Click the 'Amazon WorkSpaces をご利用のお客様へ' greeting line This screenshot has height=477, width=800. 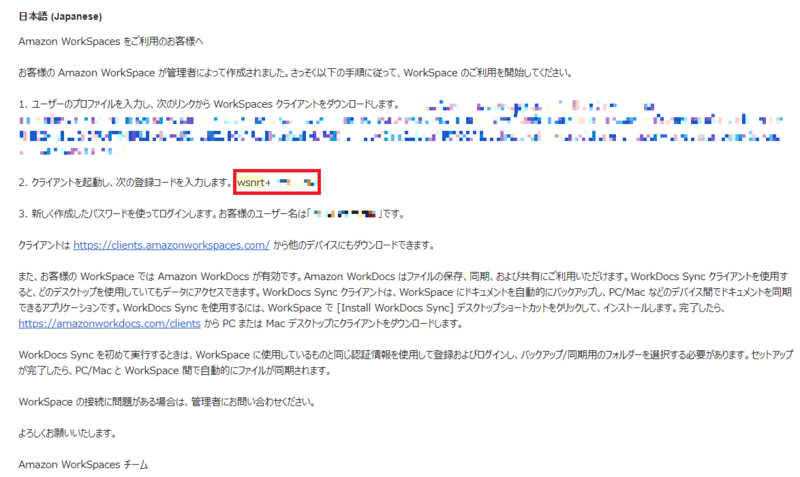(111, 41)
